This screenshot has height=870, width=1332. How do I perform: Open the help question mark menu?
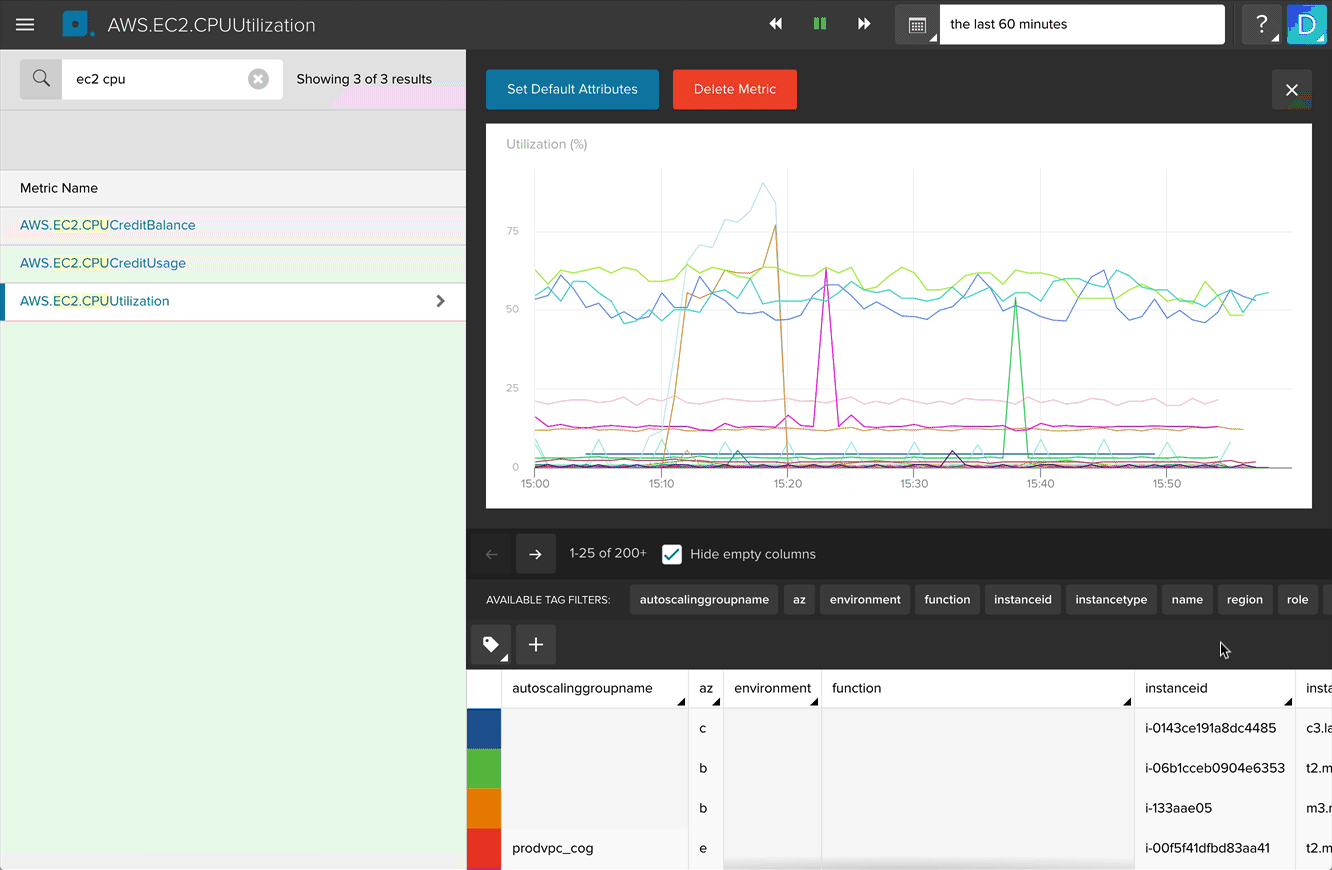point(1262,25)
